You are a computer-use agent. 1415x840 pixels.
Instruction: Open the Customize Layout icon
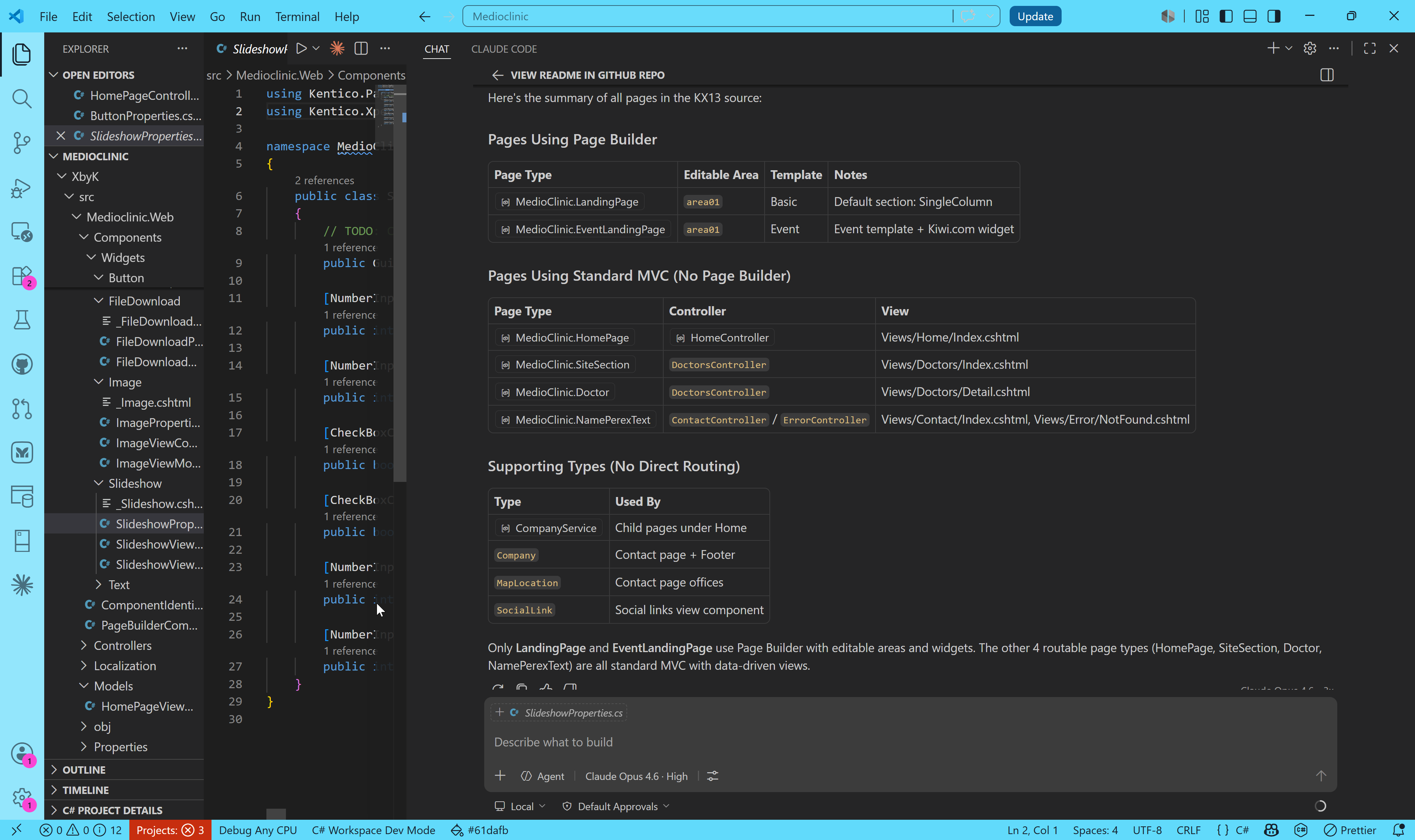point(1202,17)
